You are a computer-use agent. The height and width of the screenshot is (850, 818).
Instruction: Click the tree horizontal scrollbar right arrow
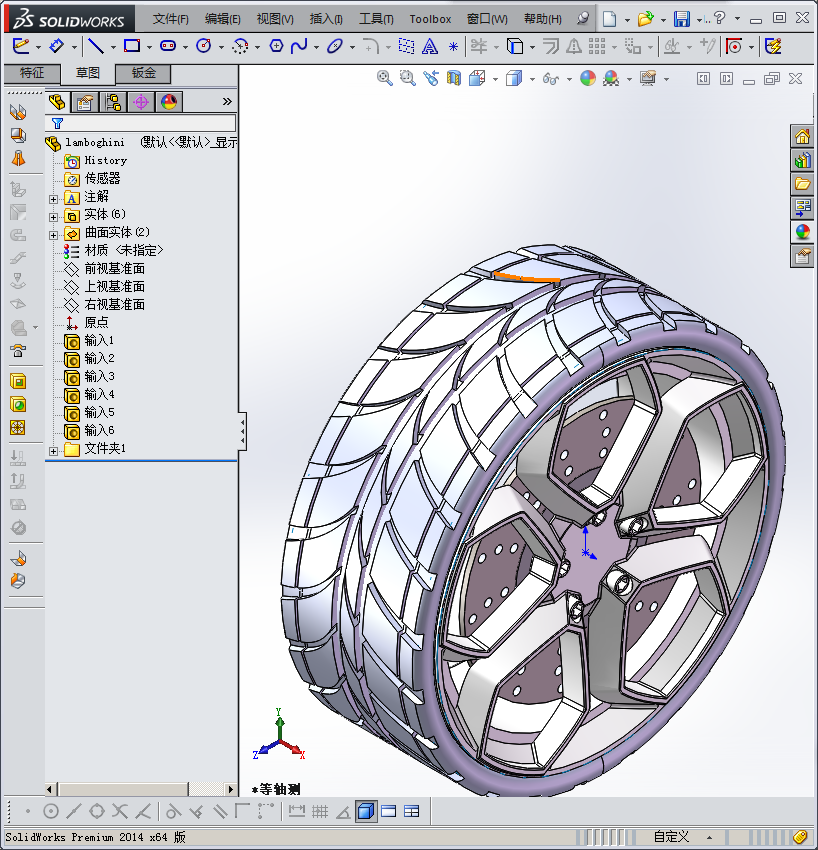(231, 789)
